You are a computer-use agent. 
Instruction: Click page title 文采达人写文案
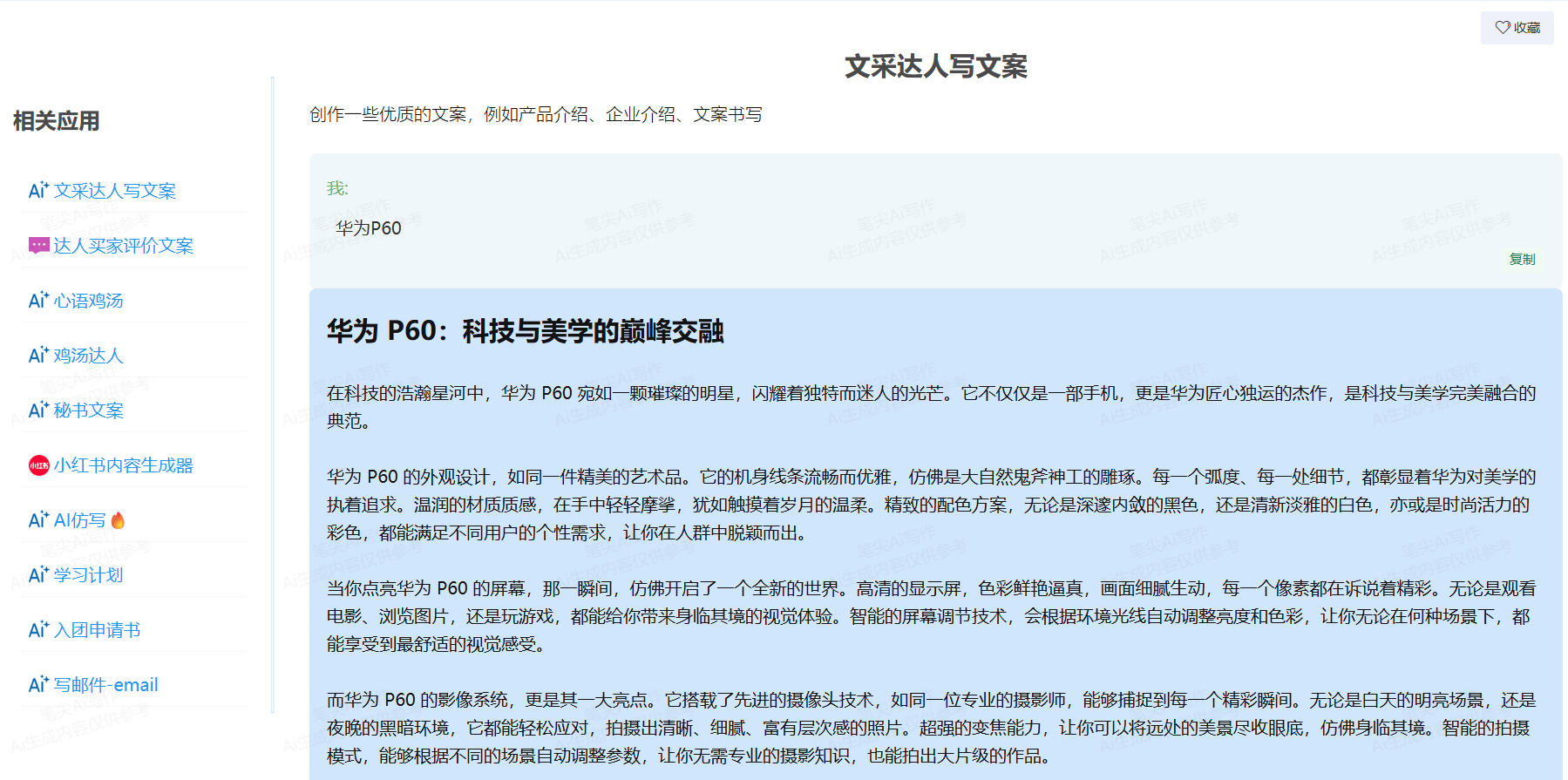click(935, 66)
